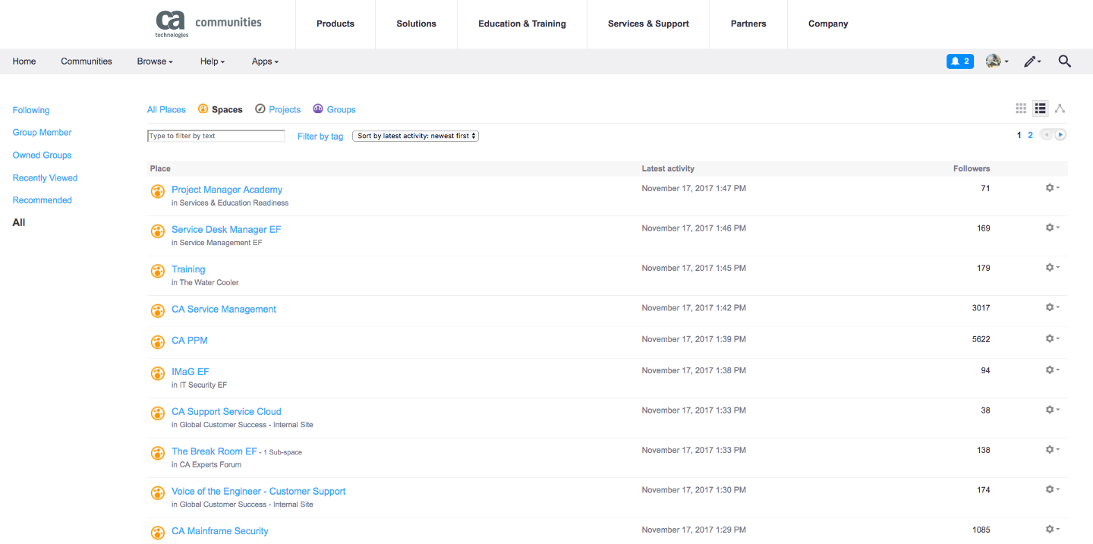Open gear menu for Voice of the Engineer
The width and height of the screenshot is (1093, 544).
[x=1053, y=490]
